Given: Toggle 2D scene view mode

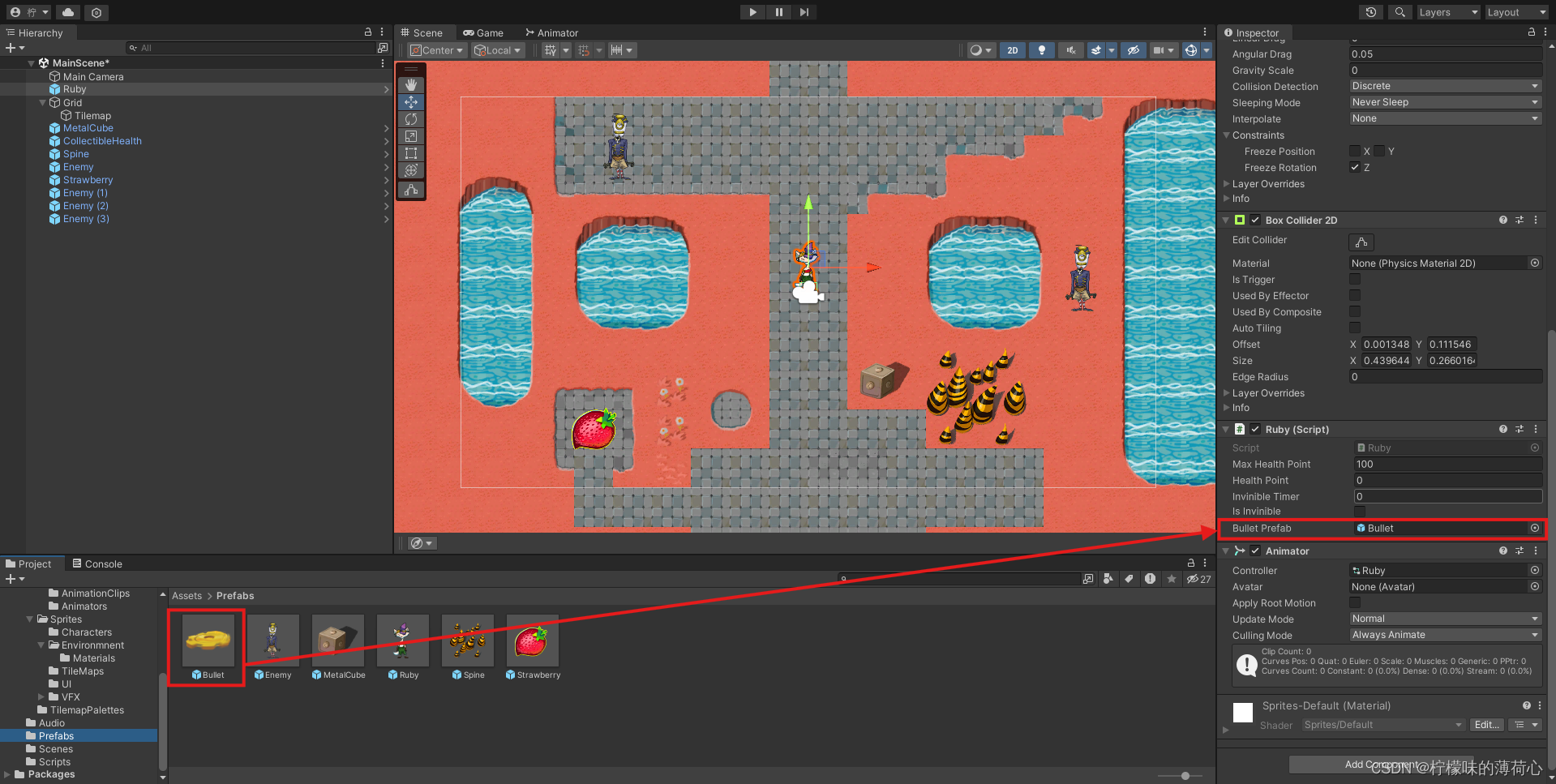Looking at the screenshot, I should click(x=1013, y=50).
